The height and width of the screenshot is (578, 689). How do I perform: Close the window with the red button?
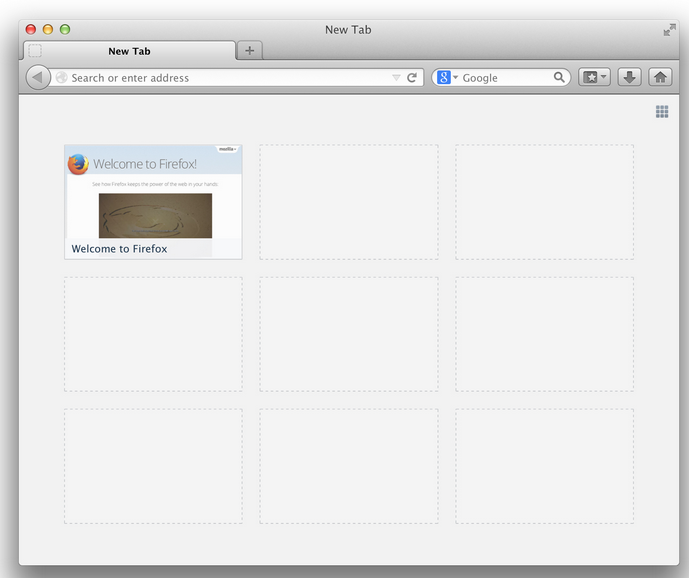click(31, 29)
